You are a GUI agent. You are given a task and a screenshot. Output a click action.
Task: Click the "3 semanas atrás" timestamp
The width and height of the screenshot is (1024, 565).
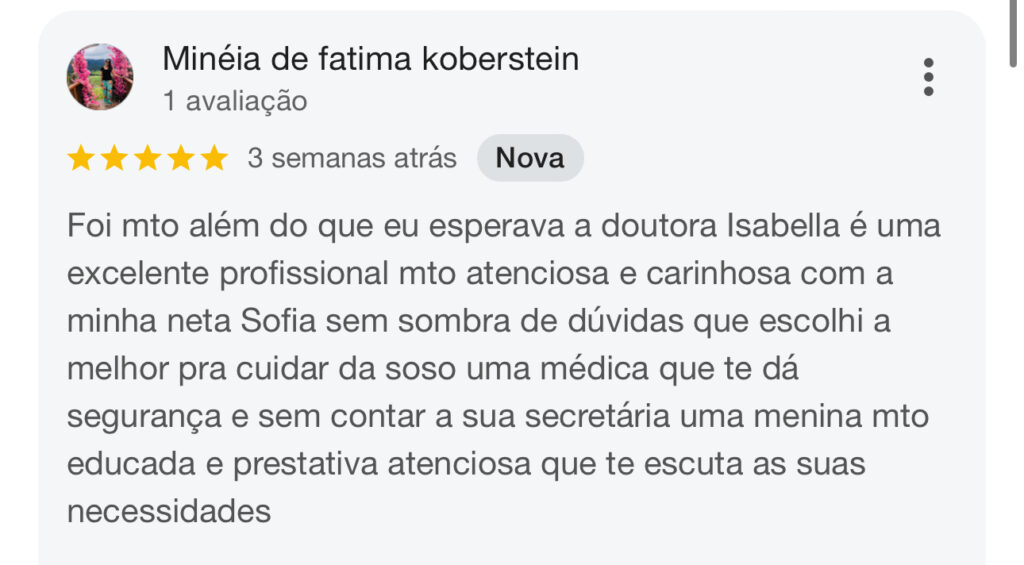pyautogui.click(x=352, y=158)
